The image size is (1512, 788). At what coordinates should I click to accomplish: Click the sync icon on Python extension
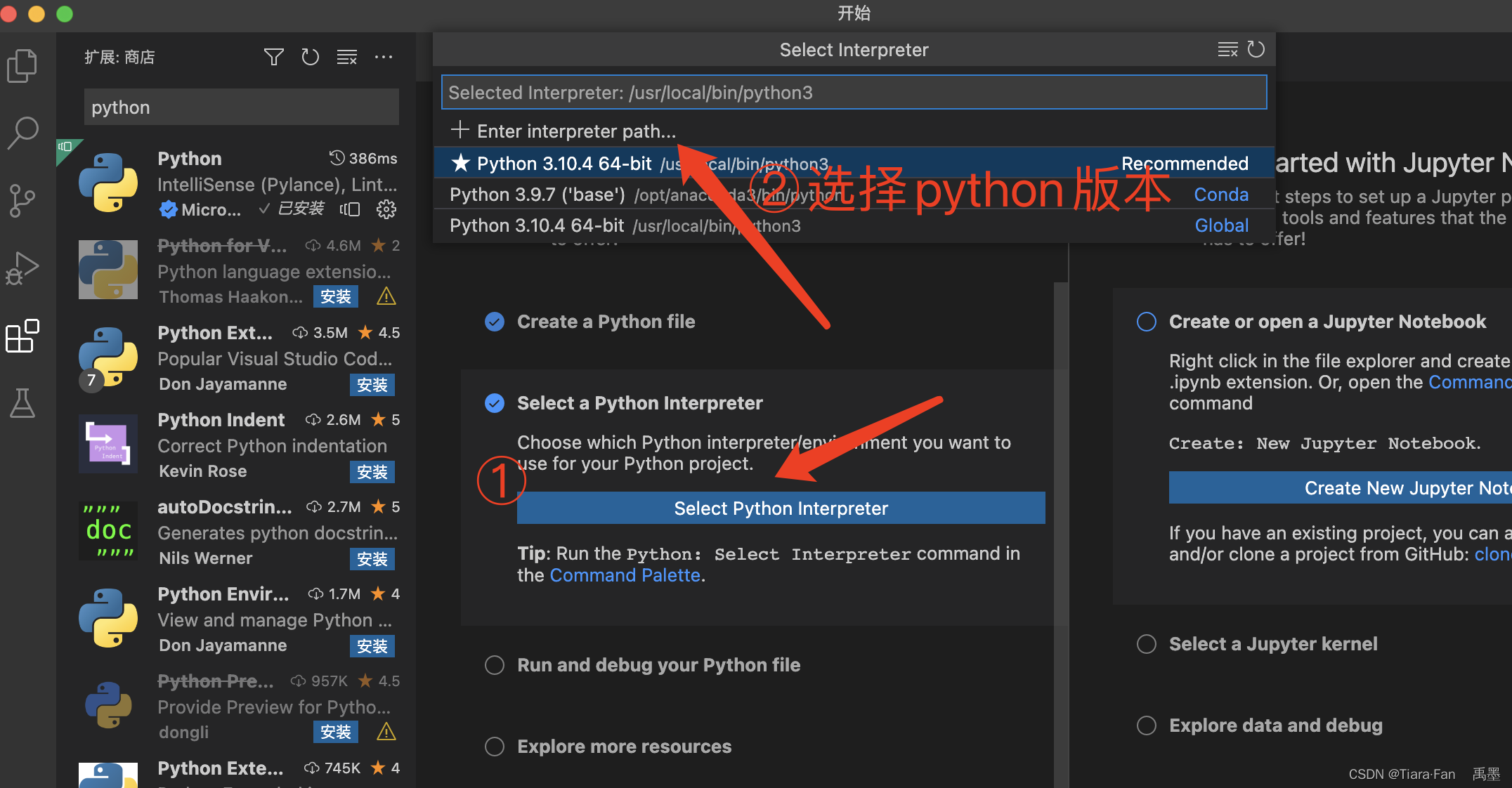coord(349,209)
